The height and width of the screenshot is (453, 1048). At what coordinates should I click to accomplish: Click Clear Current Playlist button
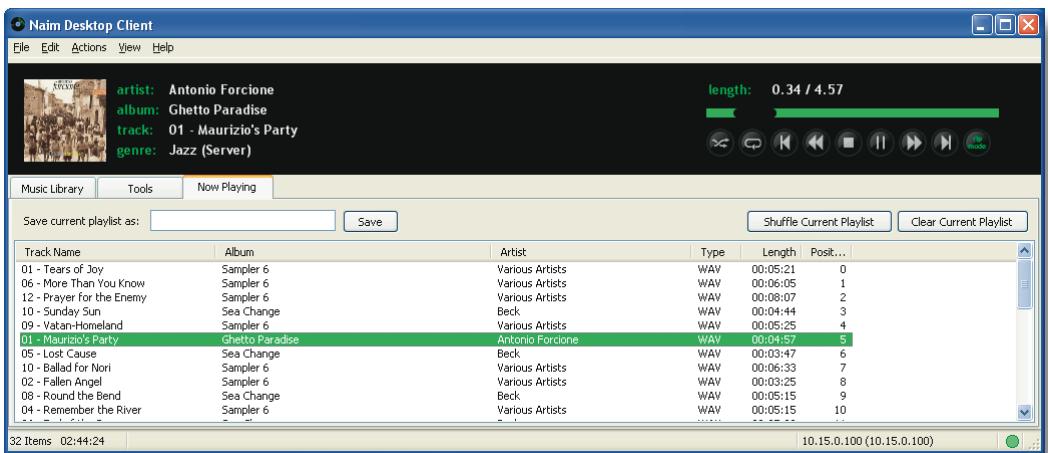(x=962, y=222)
